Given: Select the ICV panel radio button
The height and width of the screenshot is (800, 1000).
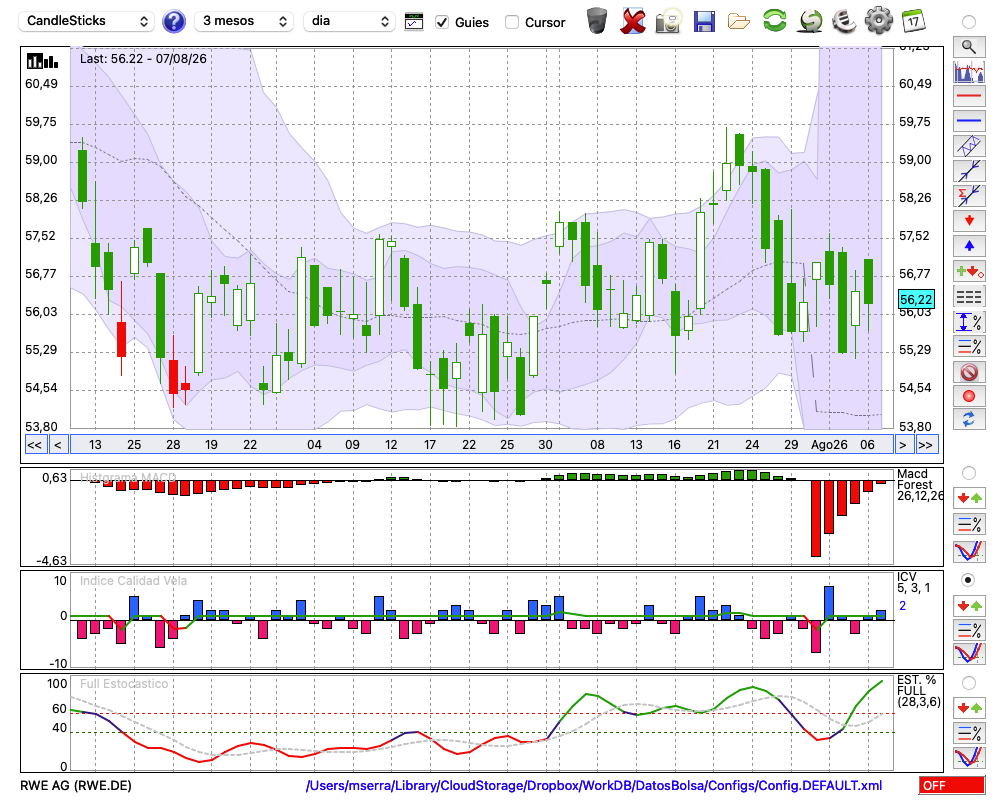Looking at the screenshot, I should [968, 580].
